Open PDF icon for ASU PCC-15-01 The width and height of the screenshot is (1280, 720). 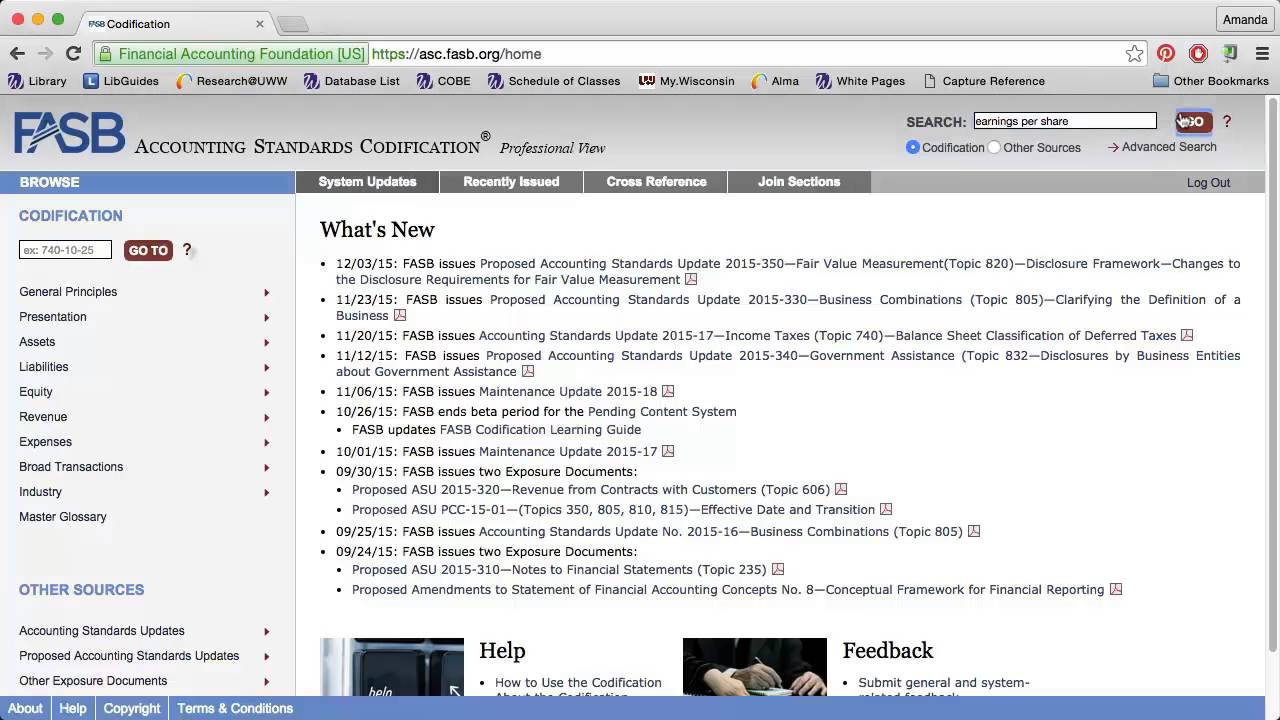(x=886, y=510)
